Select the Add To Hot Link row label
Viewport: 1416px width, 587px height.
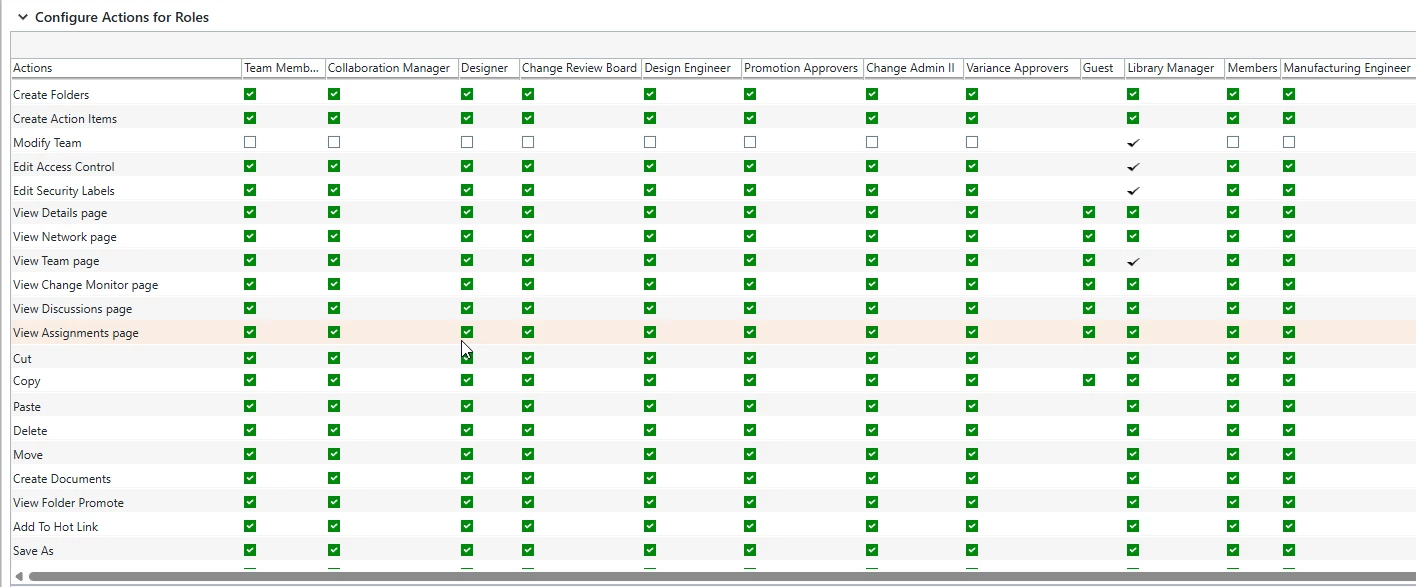pyautogui.click(x=56, y=527)
